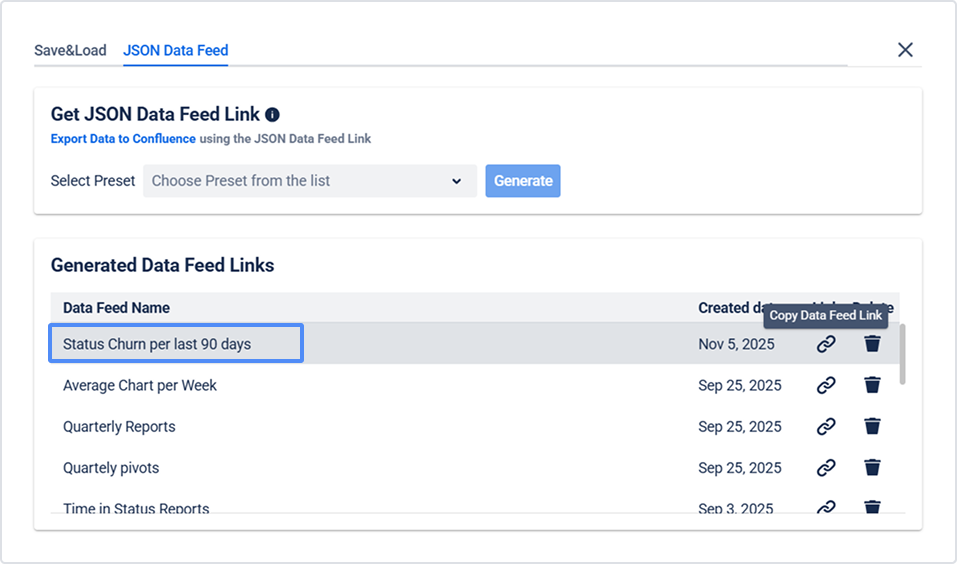Delete the Average Chart per Week feed

tap(873, 385)
